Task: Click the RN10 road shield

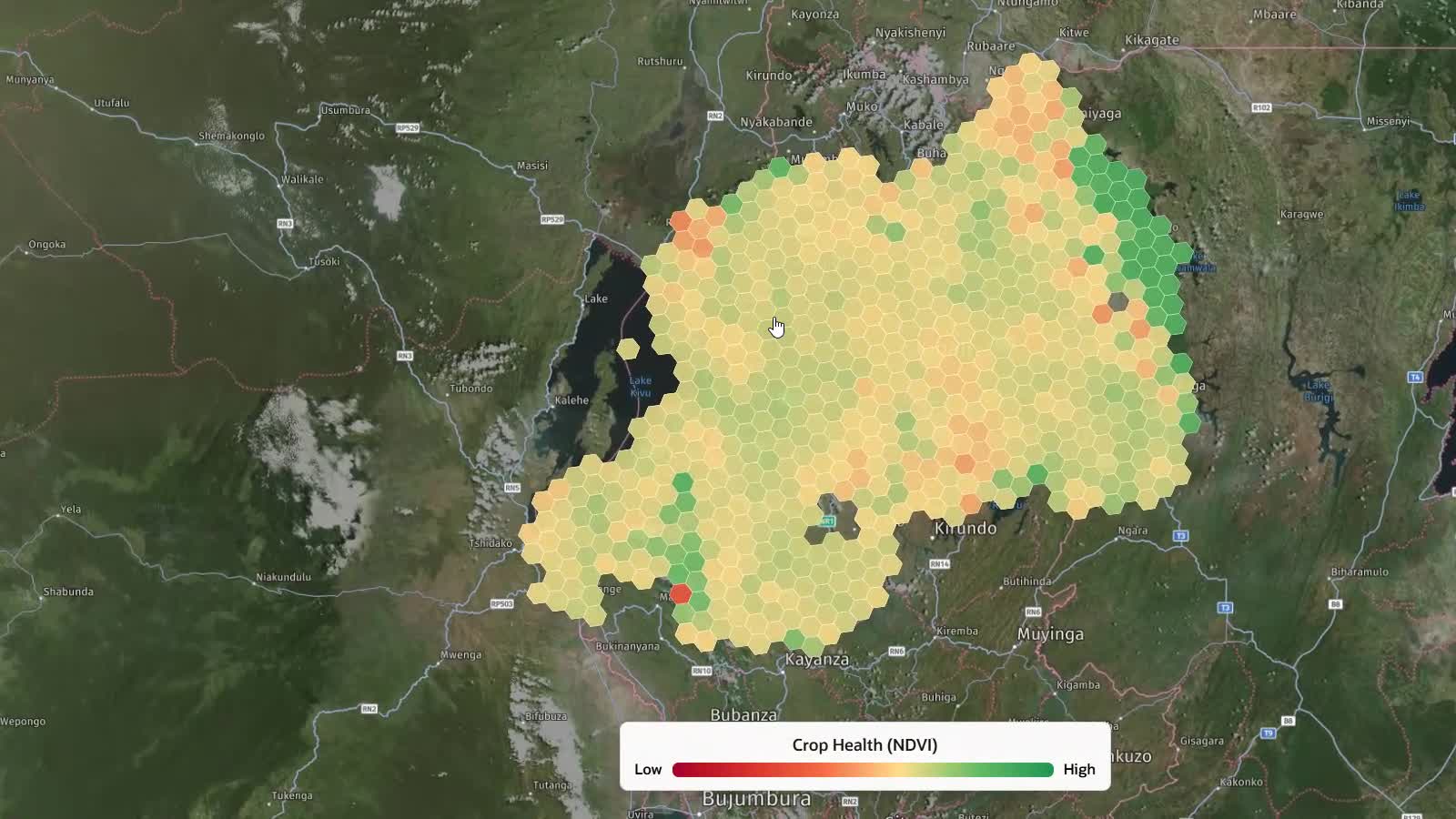Action: 702,671
